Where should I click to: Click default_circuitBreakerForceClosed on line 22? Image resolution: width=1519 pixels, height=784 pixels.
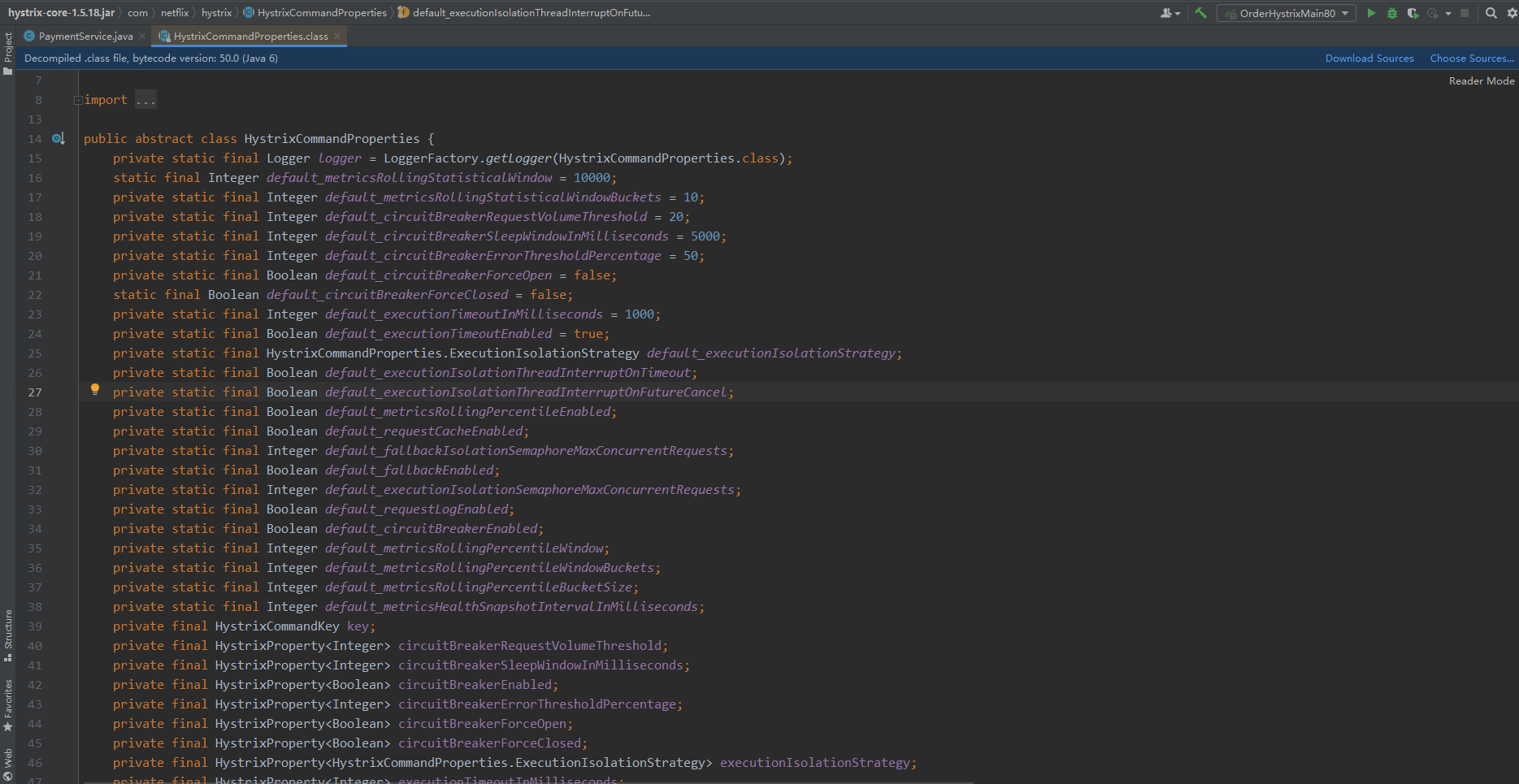point(387,295)
